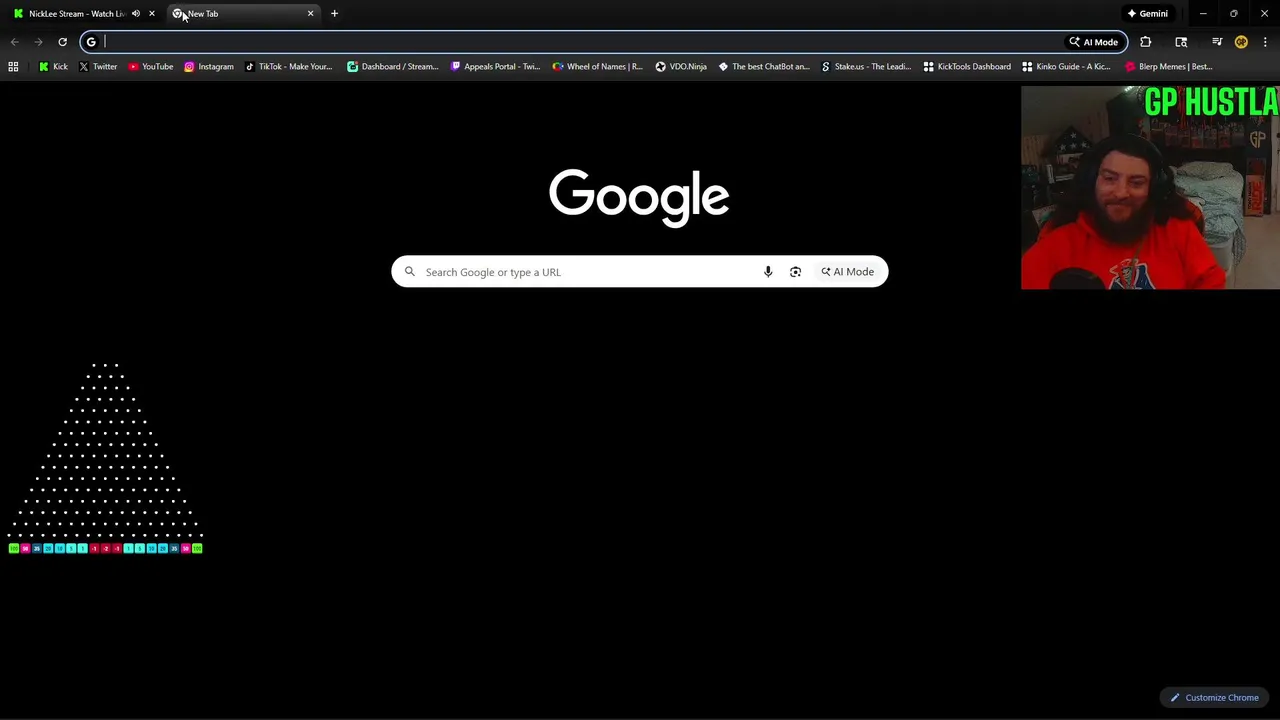Screen dimensions: 1280x720
Task: Open the Dashboard / Stream bookmark
Action: tap(393, 66)
